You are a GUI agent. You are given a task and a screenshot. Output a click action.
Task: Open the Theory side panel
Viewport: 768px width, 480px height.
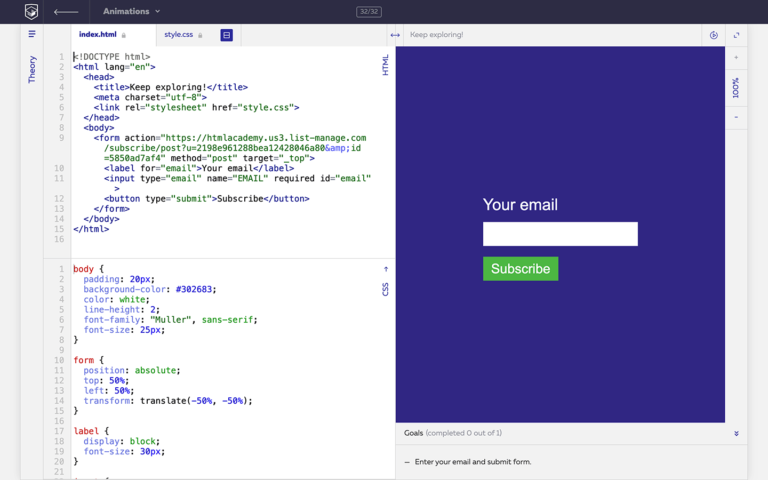pyautogui.click(x=32, y=69)
